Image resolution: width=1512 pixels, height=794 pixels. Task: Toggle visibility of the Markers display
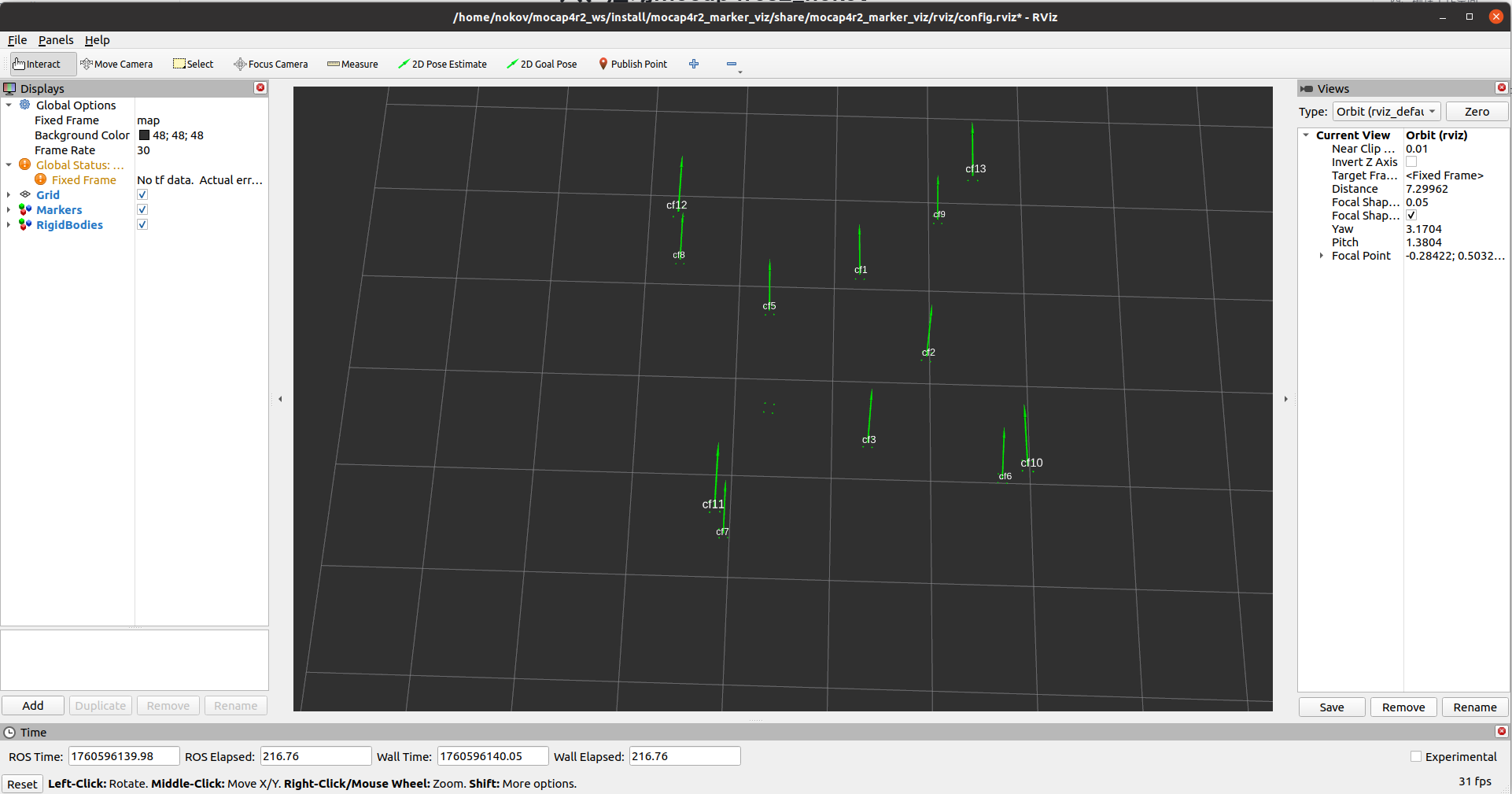point(142,209)
